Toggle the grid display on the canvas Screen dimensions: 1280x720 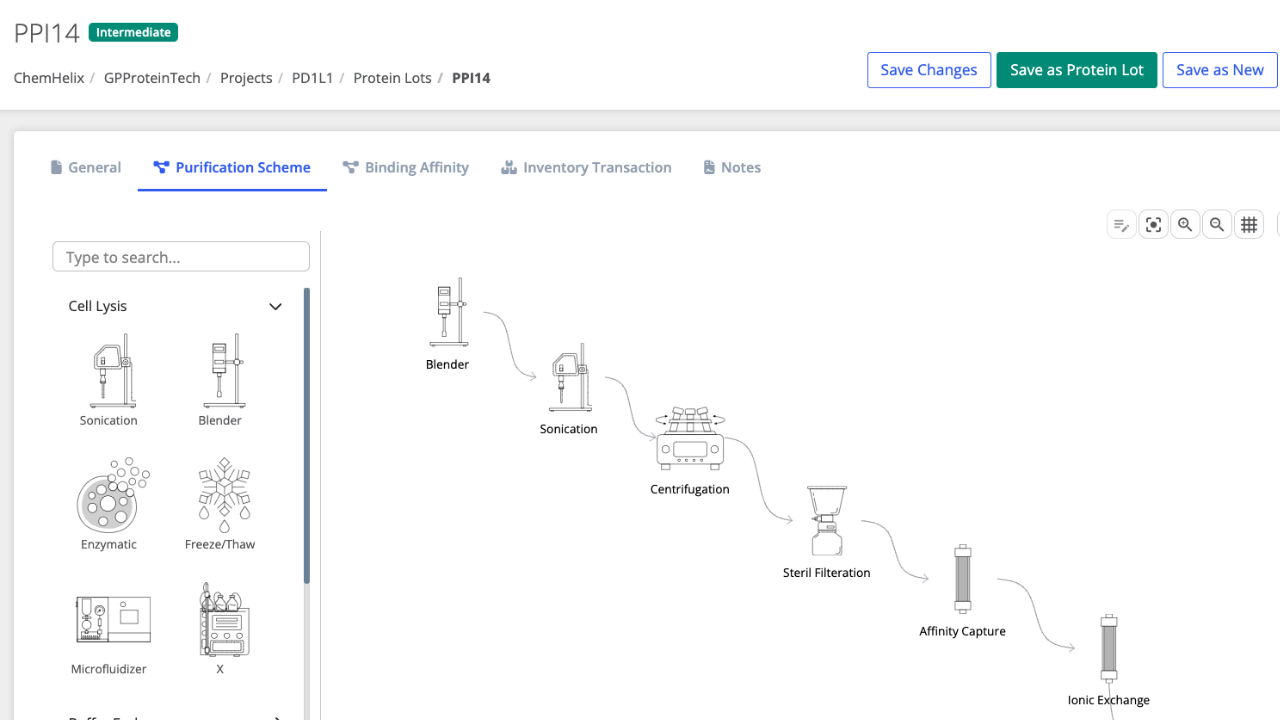[1249, 224]
